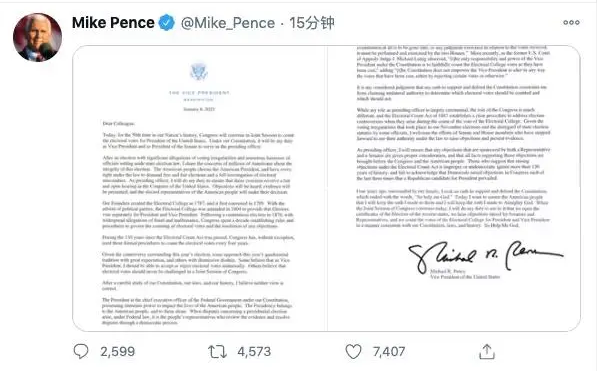Reply using the speech bubble icon
The image size is (597, 371).
coord(81,351)
